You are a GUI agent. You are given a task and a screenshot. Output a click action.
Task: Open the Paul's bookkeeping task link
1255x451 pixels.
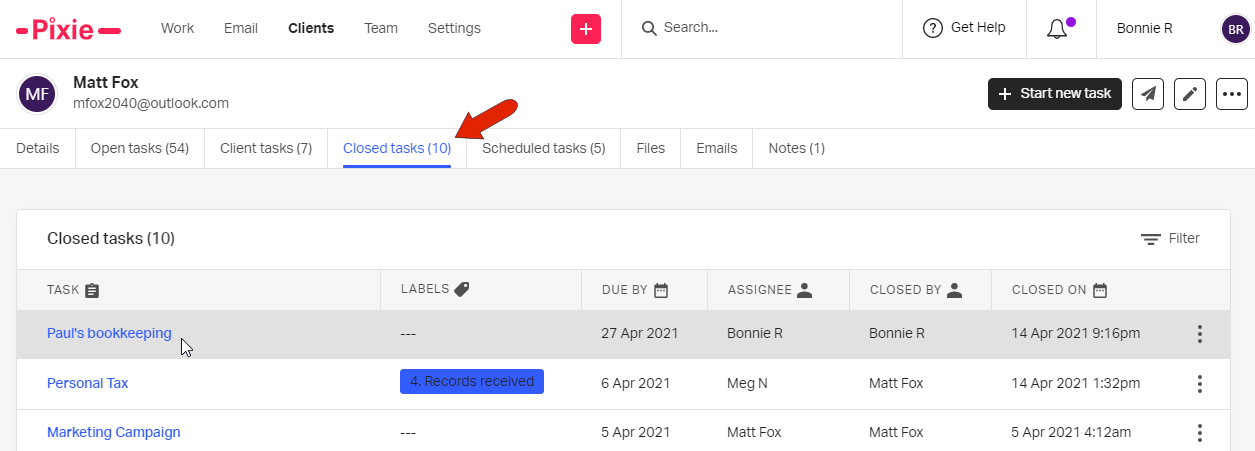(109, 334)
